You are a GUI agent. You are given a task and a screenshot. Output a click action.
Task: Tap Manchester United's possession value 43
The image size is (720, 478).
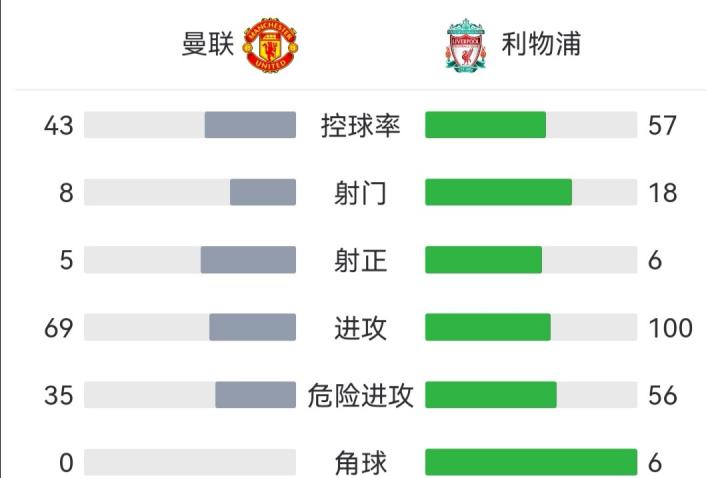[59, 125]
